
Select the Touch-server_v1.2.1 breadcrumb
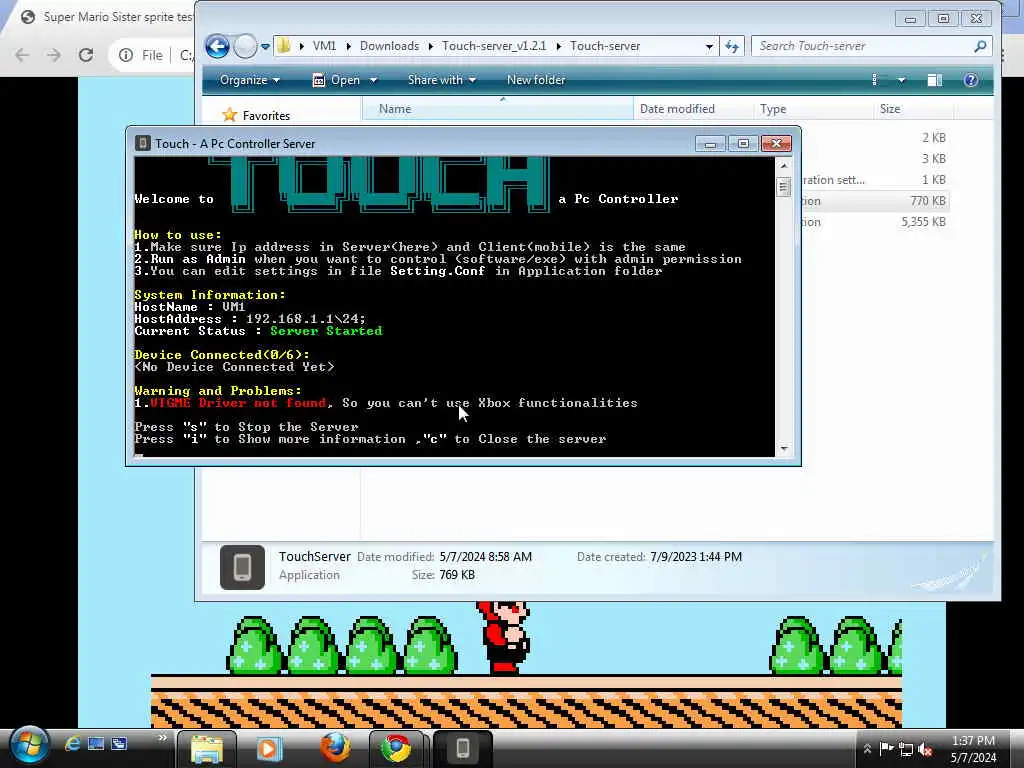494,46
